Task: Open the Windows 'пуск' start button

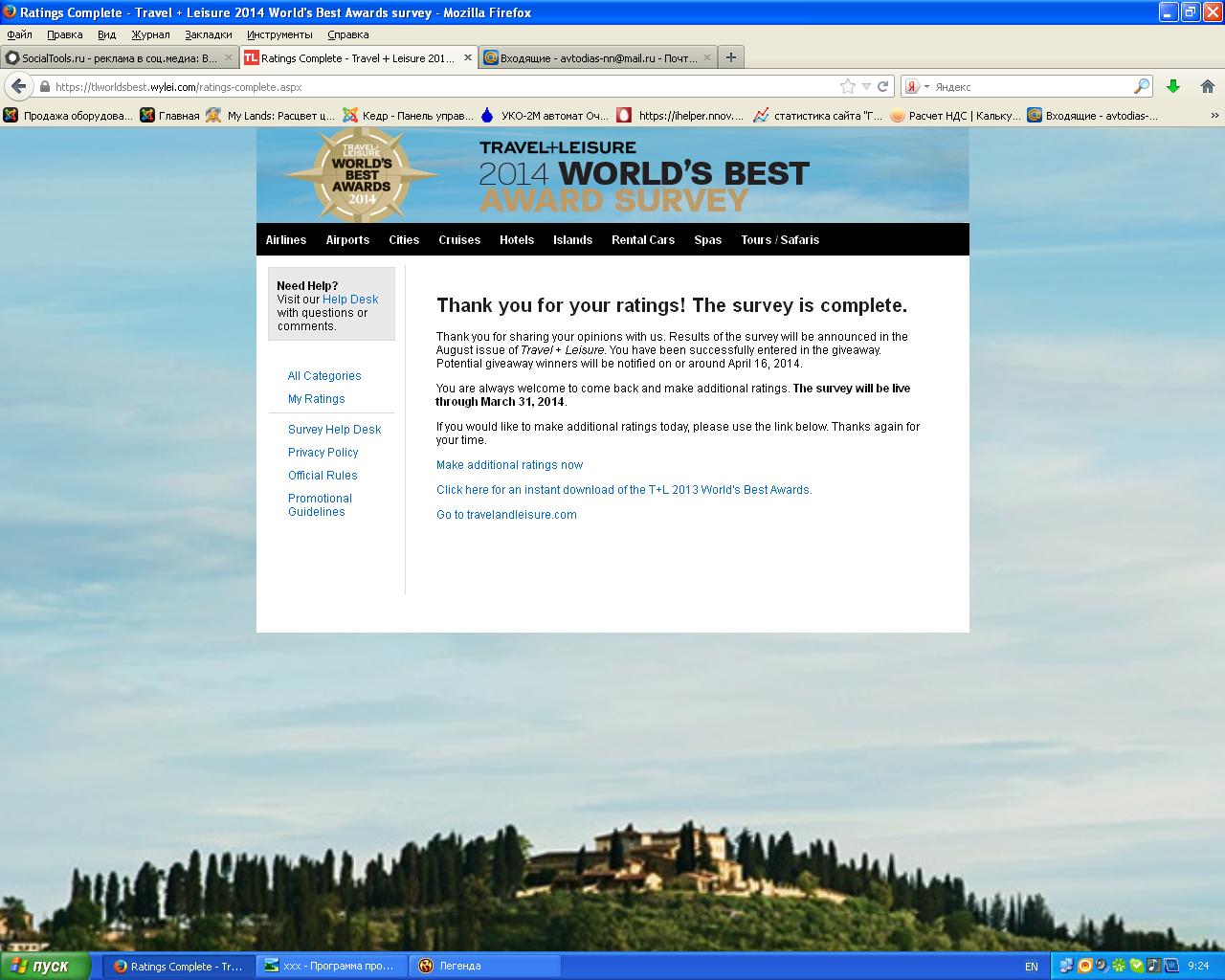Action: click(x=46, y=967)
